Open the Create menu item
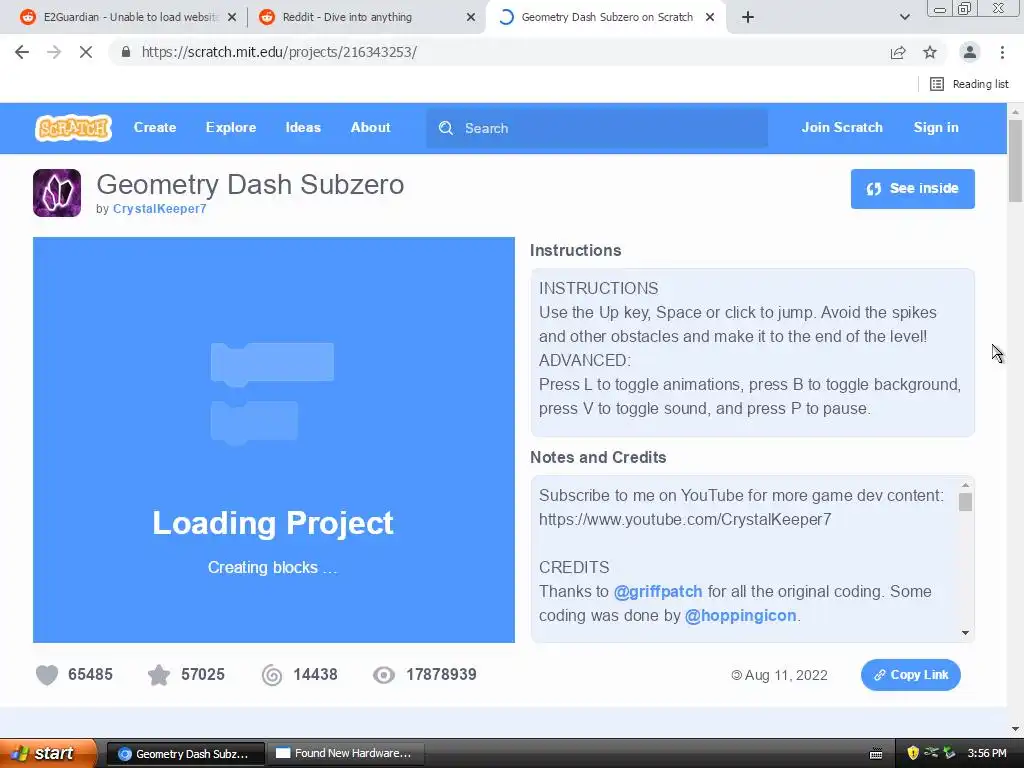 click(x=155, y=128)
